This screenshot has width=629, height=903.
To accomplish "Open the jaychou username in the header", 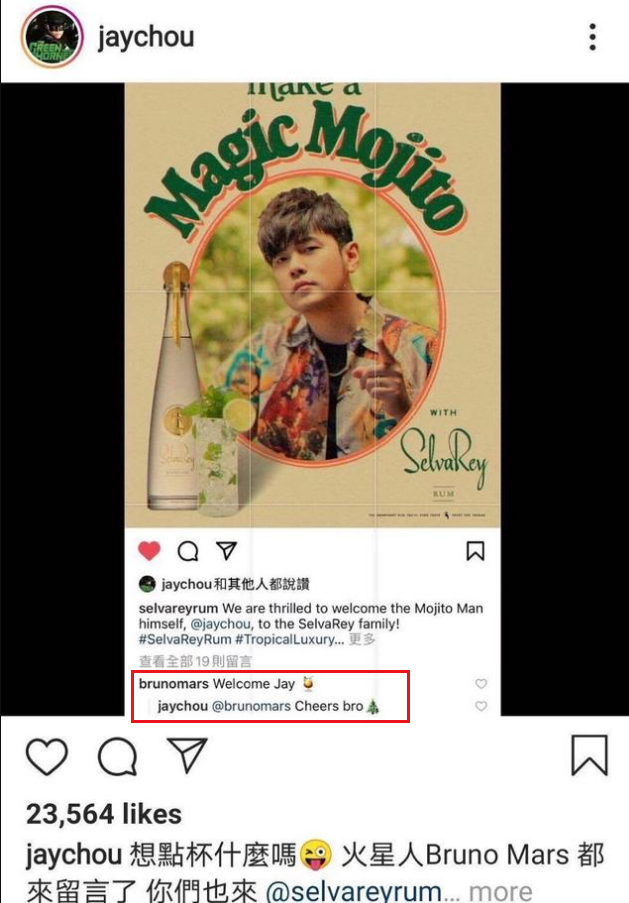I will click(x=146, y=37).
